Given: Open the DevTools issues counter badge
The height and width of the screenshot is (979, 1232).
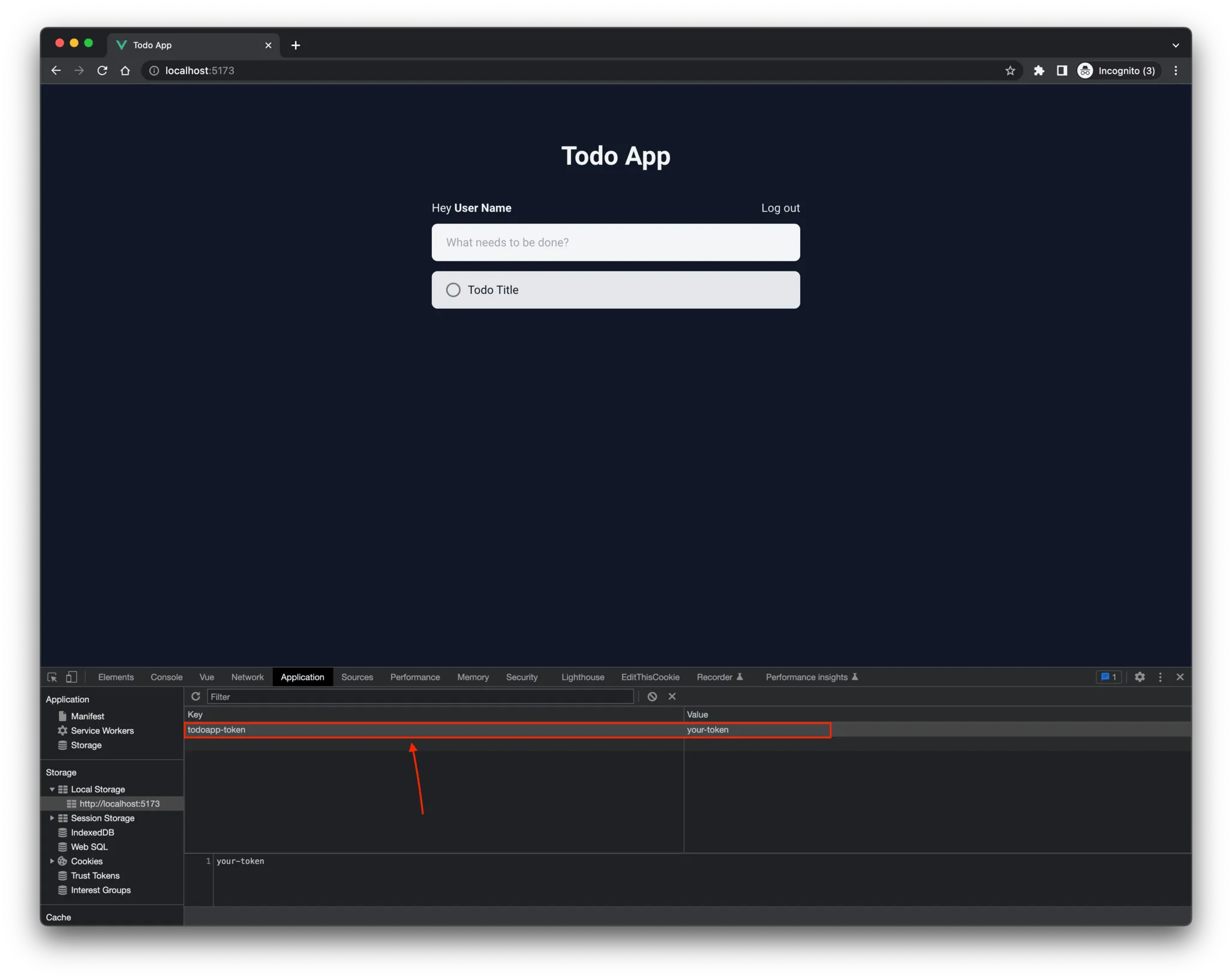Looking at the screenshot, I should (1108, 677).
